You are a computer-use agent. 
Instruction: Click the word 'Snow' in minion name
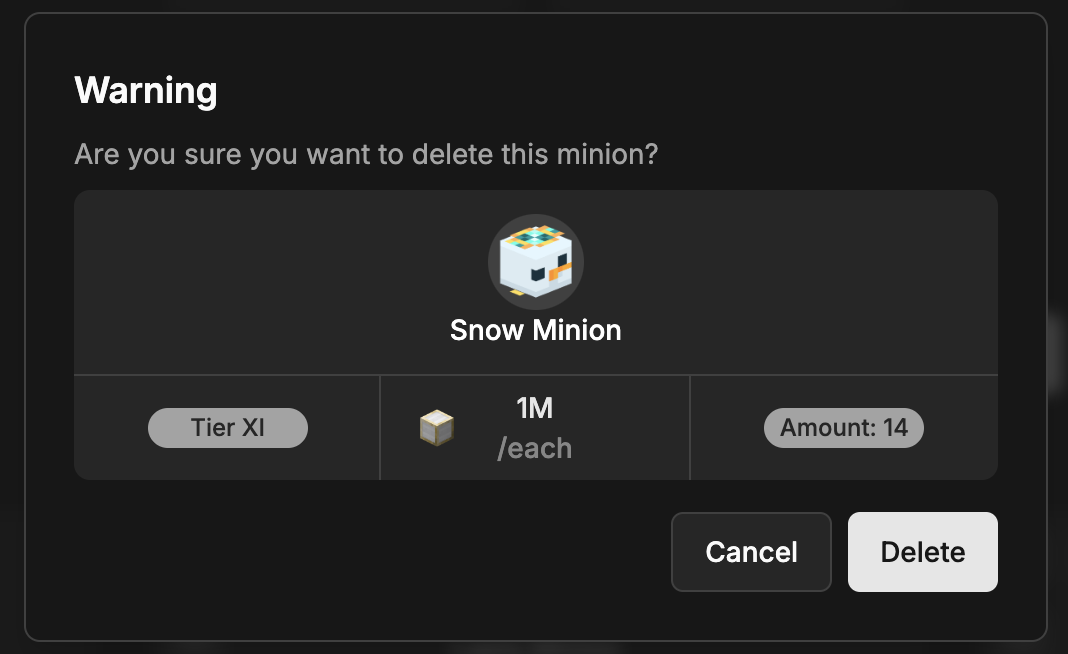pyautogui.click(x=484, y=330)
